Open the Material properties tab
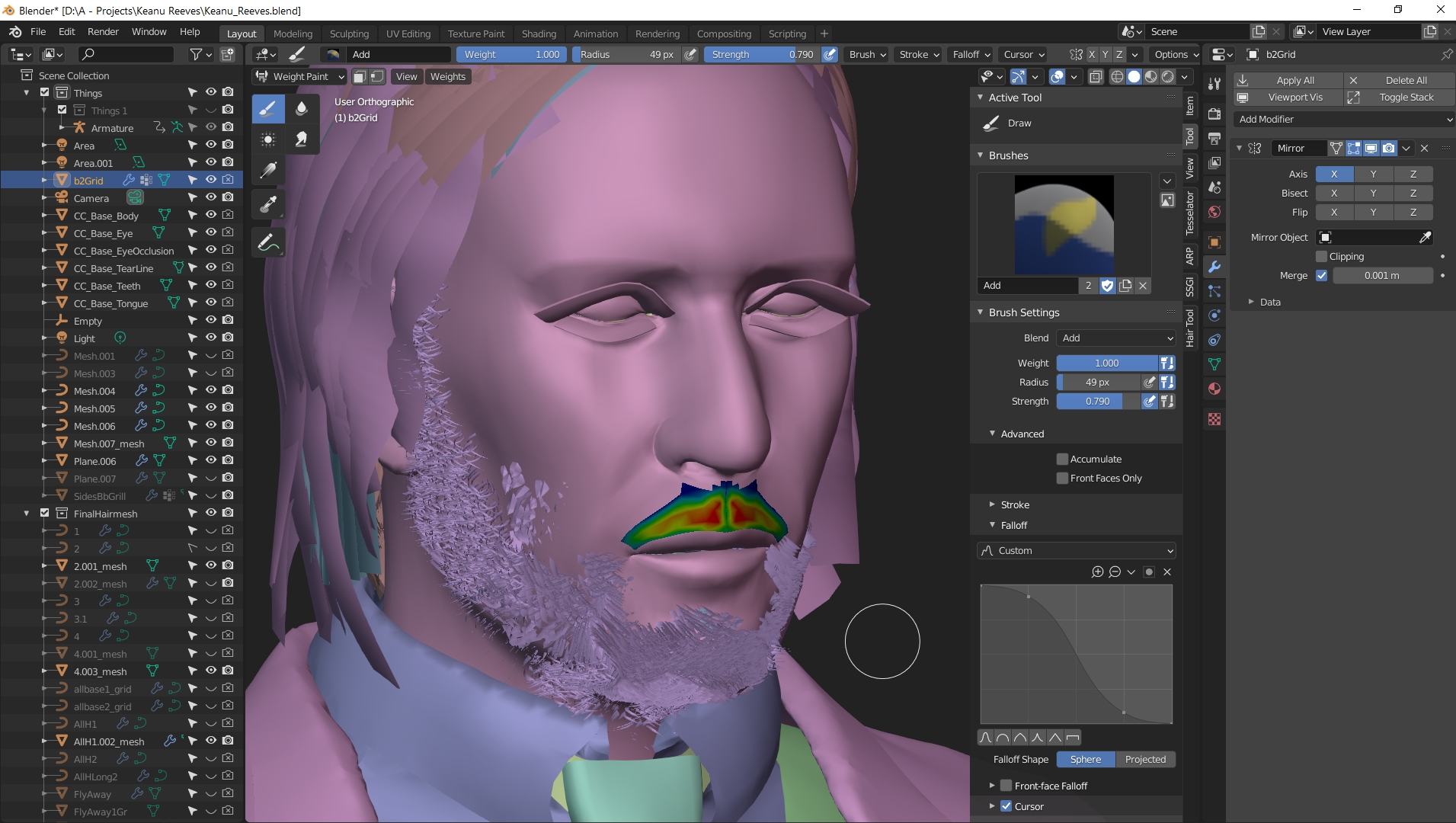Viewport: 1456px width, 823px height. (x=1214, y=389)
